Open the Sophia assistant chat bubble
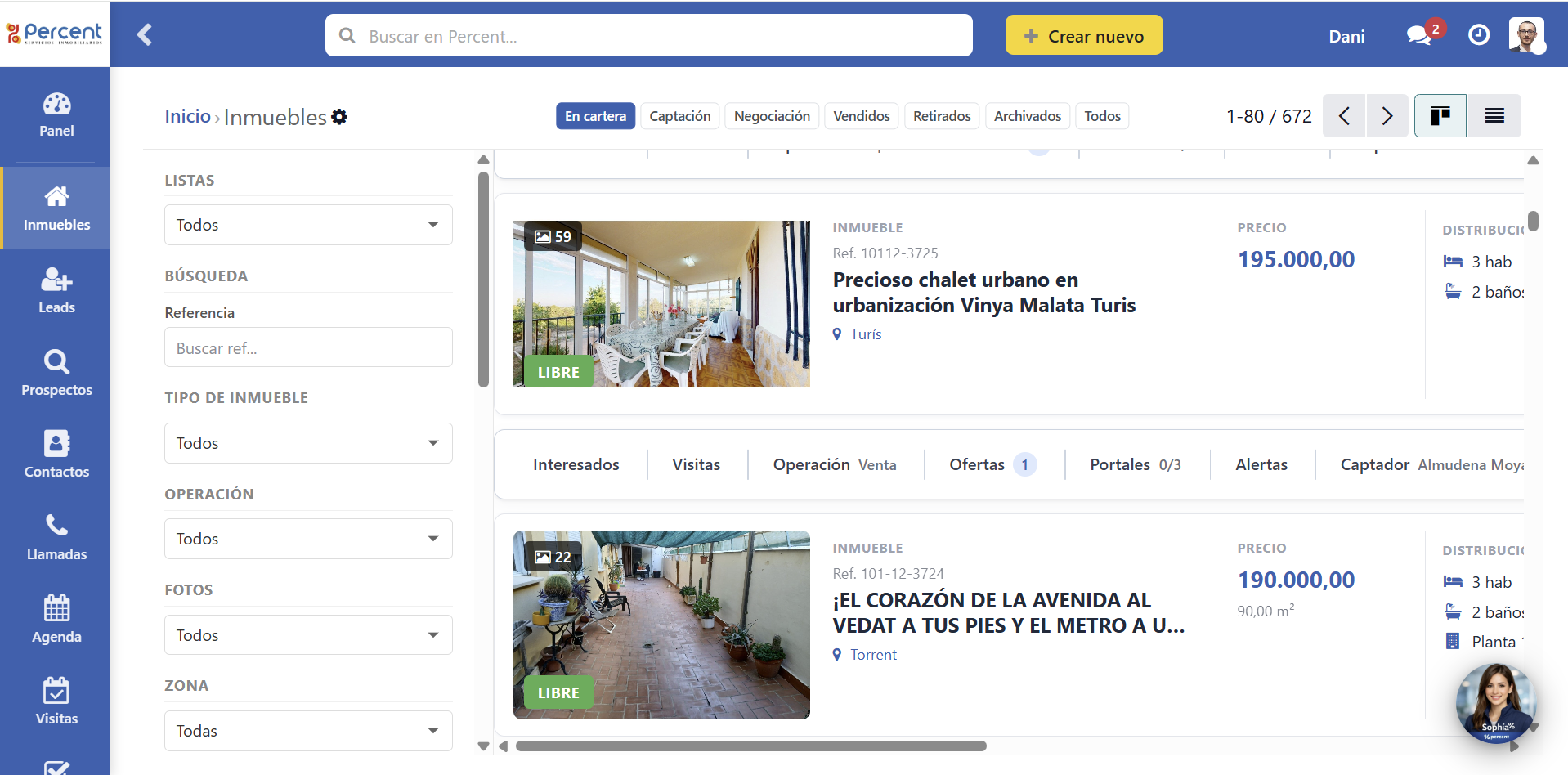Image resolution: width=1568 pixels, height=775 pixels. click(x=1496, y=703)
